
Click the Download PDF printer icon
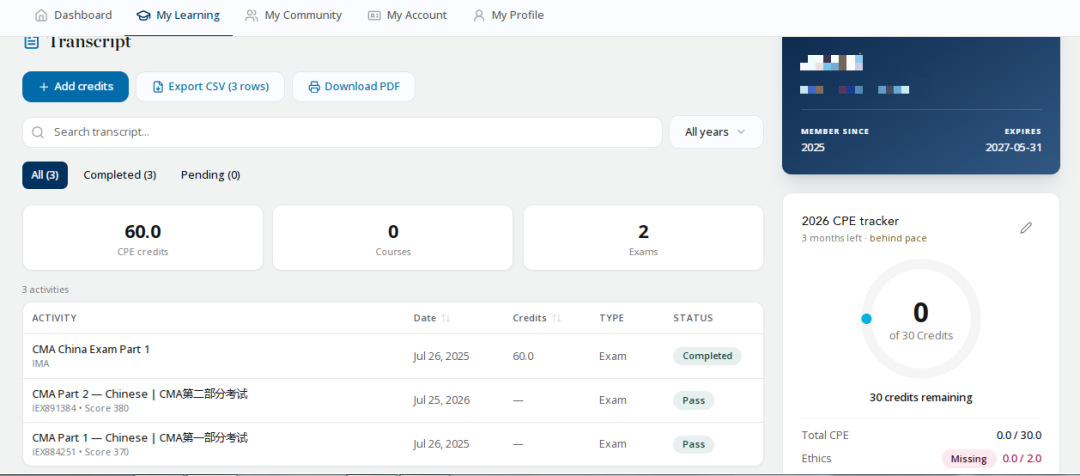tap(314, 87)
